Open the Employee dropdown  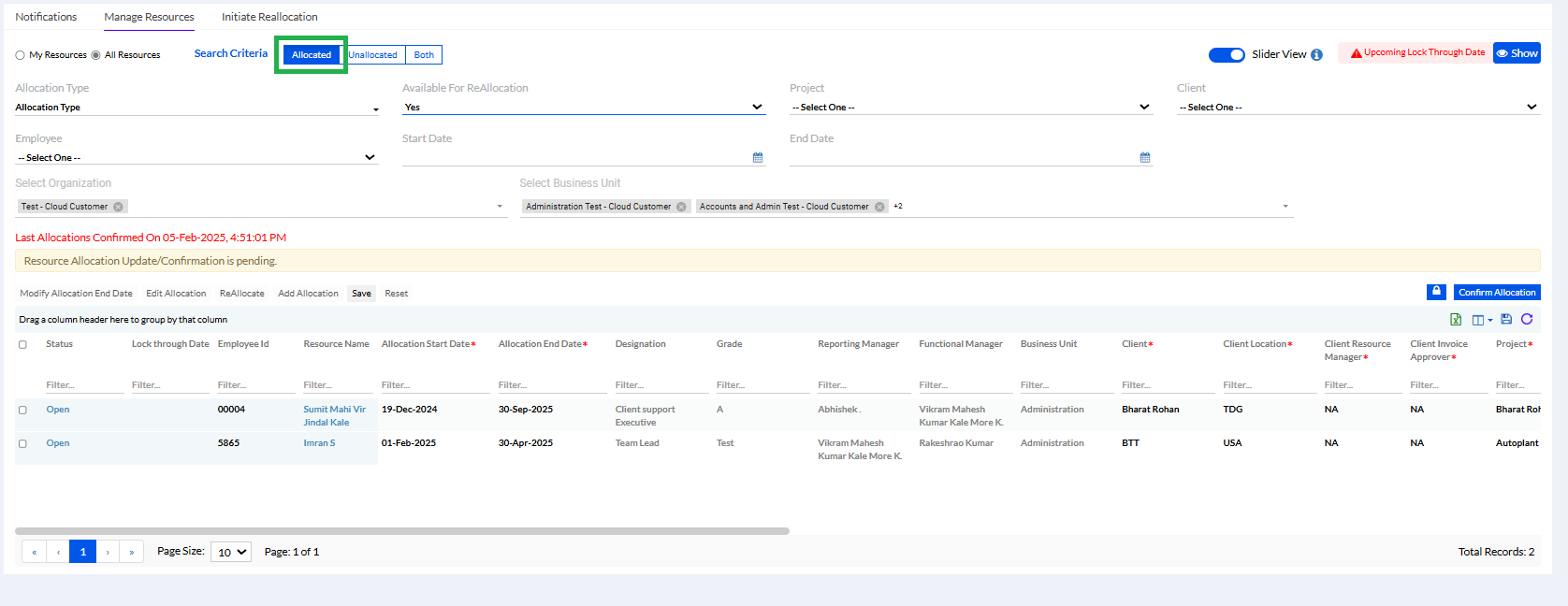click(x=196, y=157)
